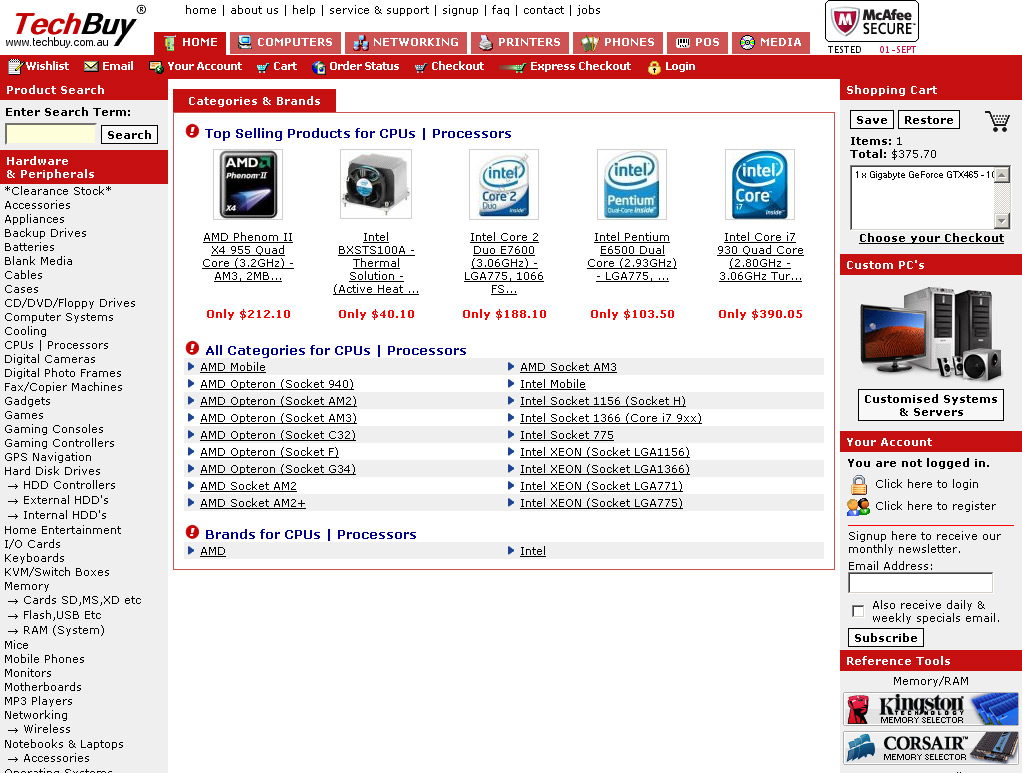Open the Intel Core i7 product image
The height and width of the screenshot is (773, 1022).
point(759,184)
